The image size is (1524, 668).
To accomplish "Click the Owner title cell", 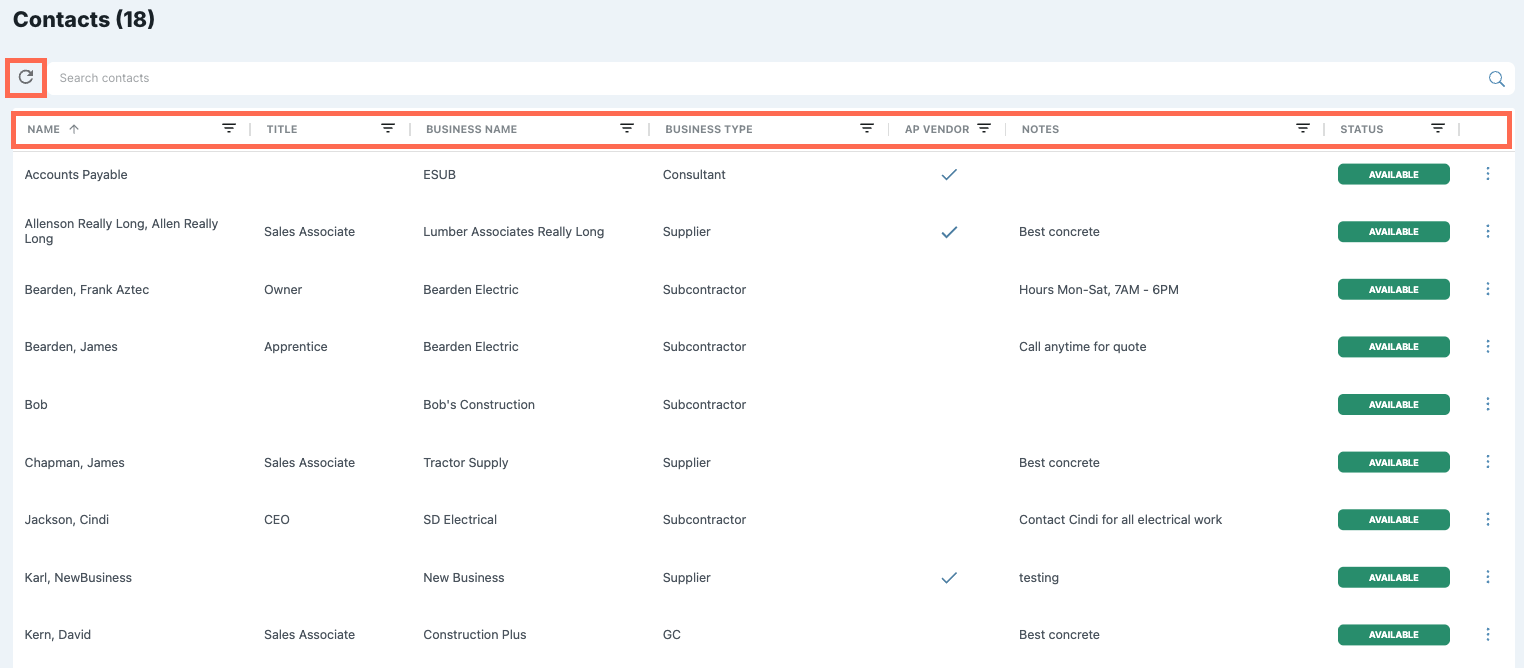I will point(283,289).
